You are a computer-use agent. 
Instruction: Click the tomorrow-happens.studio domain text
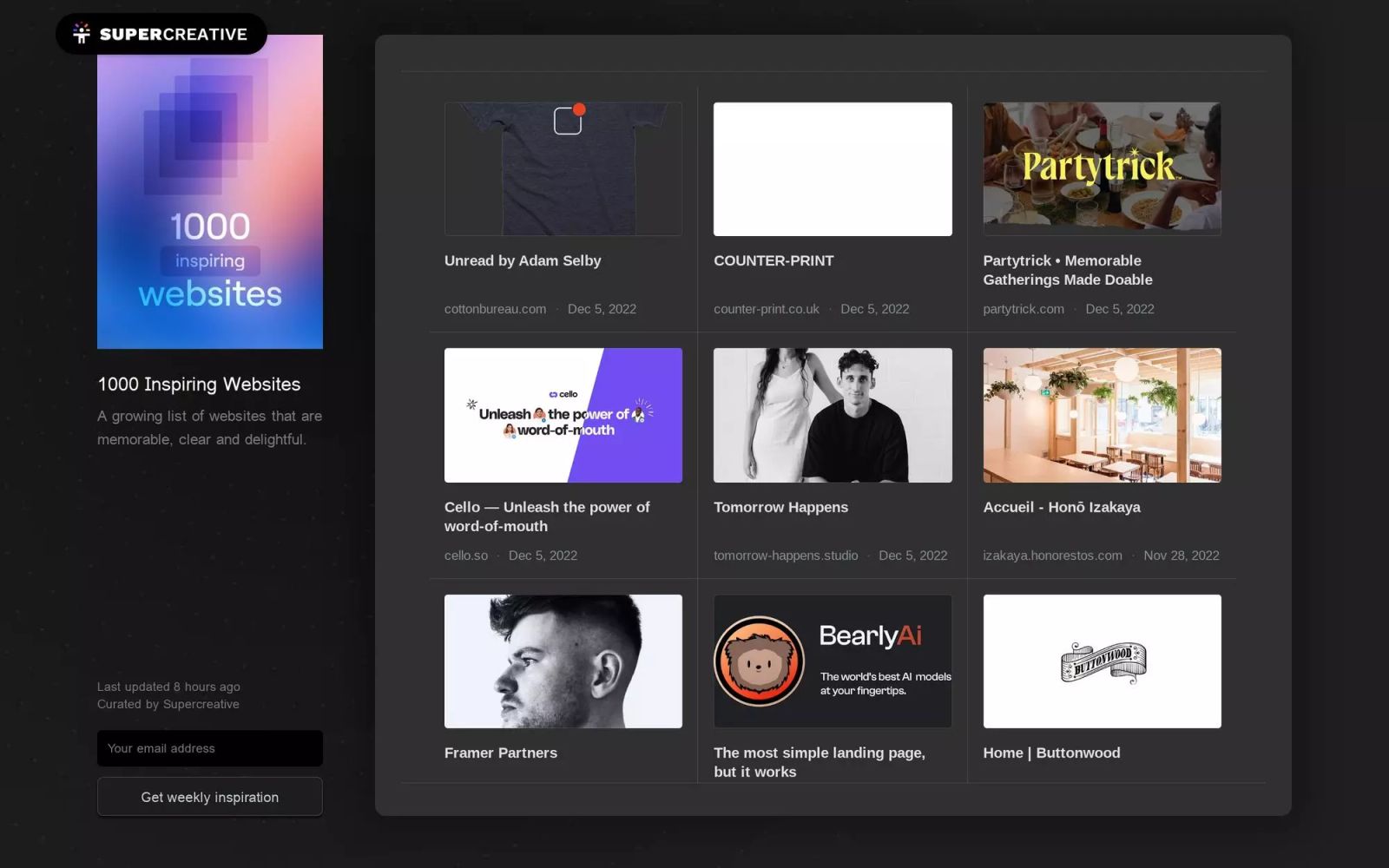coord(786,556)
